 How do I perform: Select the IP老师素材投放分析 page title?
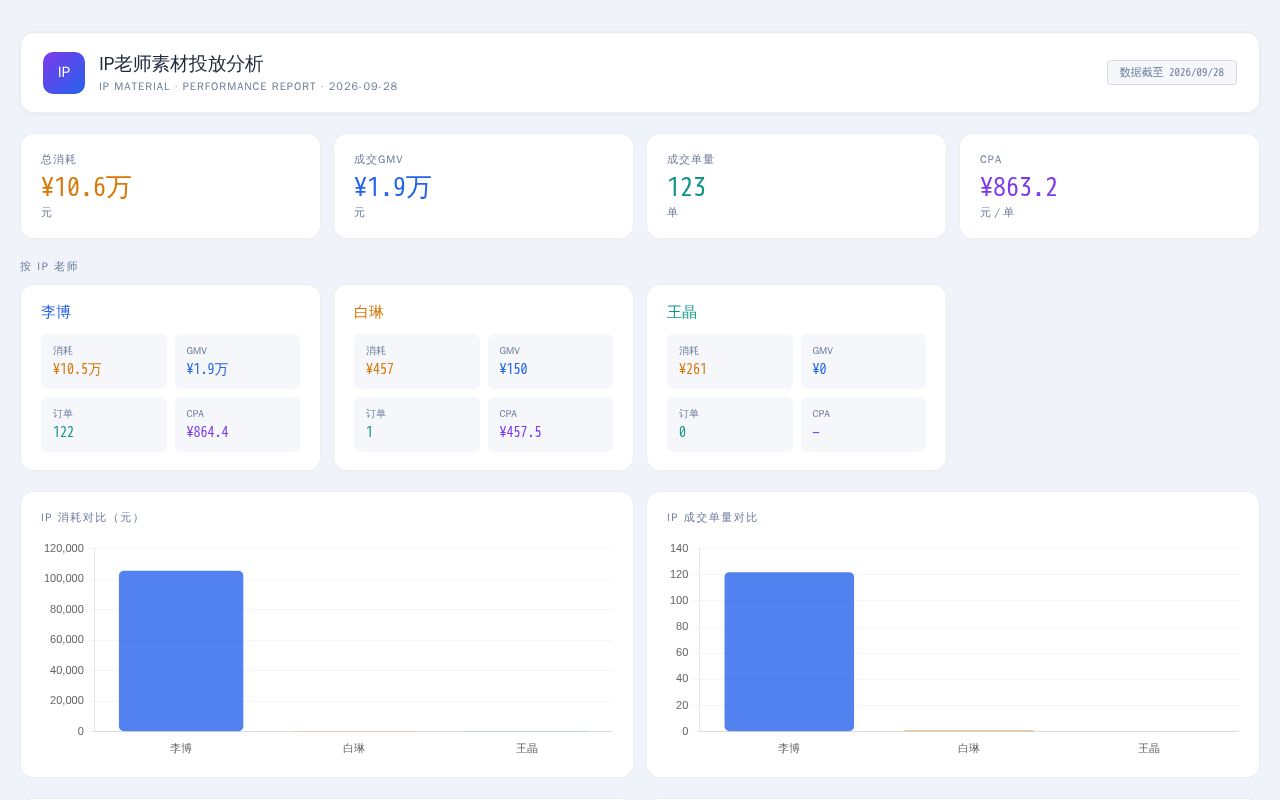coord(181,63)
